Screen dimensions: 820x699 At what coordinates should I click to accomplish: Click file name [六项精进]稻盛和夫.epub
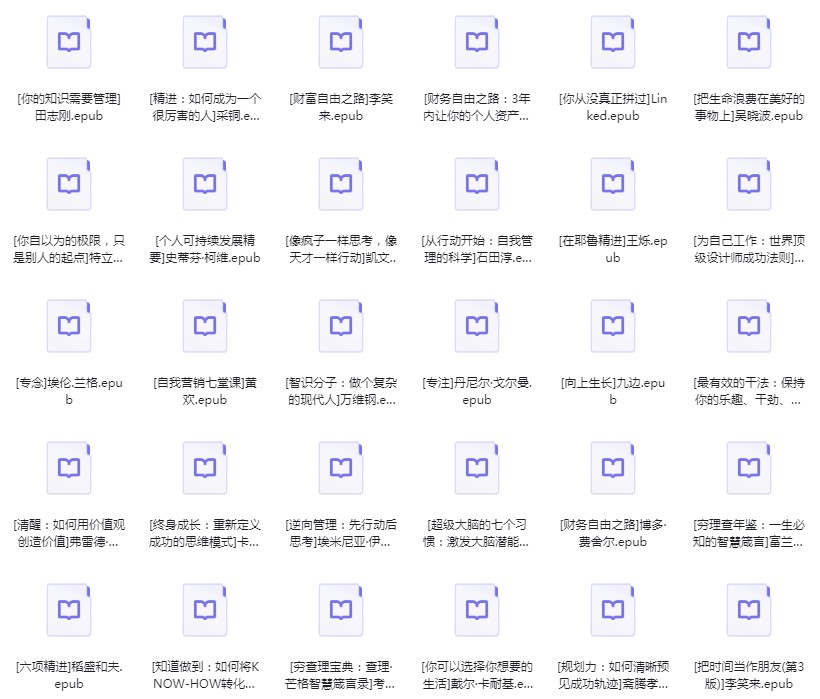[69, 675]
